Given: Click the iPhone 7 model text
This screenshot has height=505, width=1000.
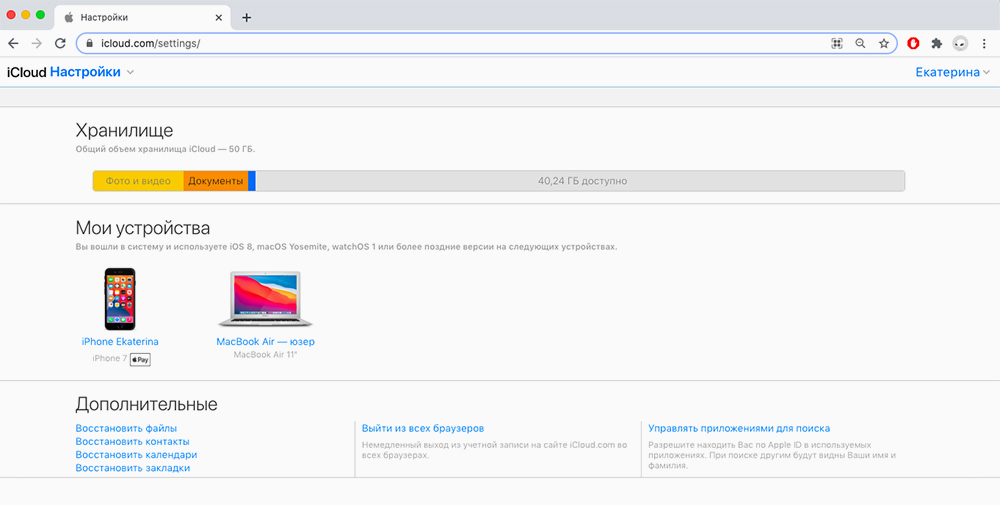Looking at the screenshot, I should [x=110, y=358].
